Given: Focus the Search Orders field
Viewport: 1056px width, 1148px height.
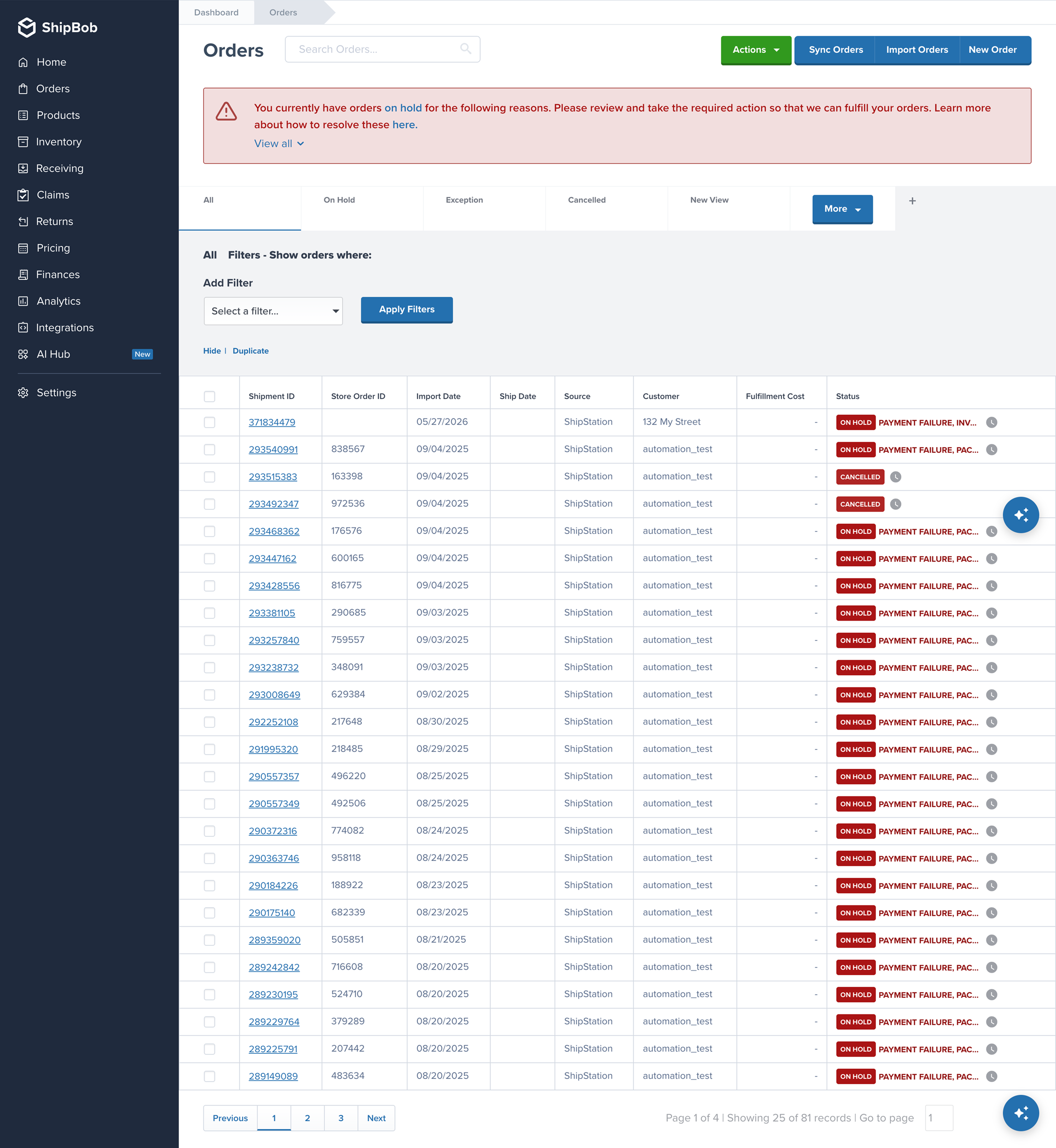Looking at the screenshot, I should pyautogui.click(x=382, y=49).
